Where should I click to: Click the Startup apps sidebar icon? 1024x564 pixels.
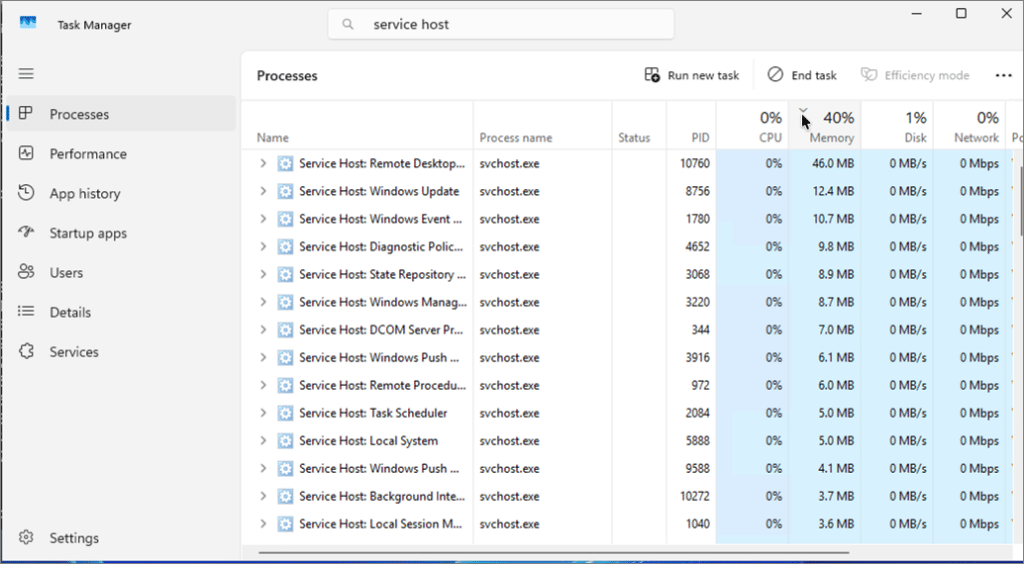26,232
